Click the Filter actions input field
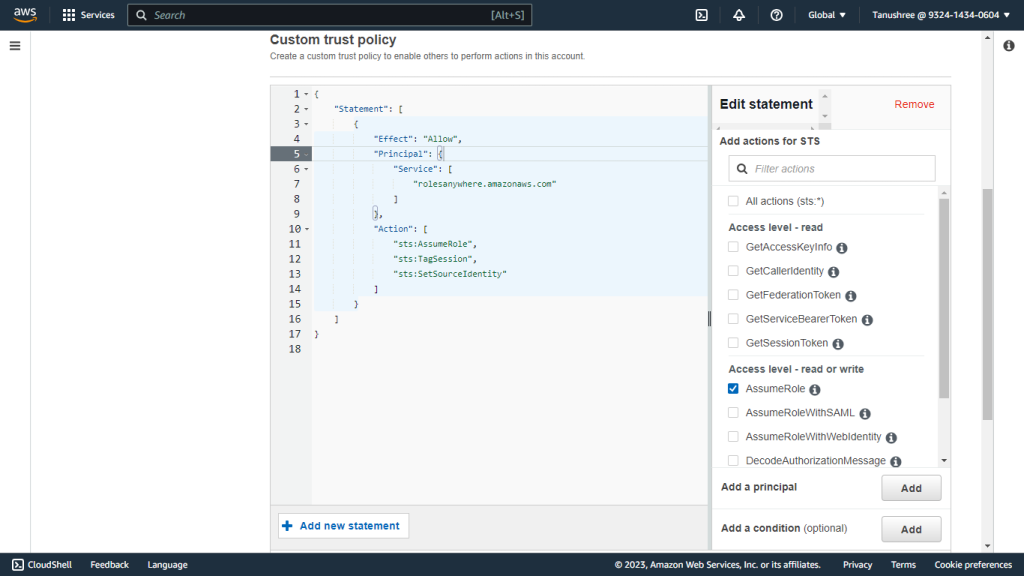 coord(831,168)
